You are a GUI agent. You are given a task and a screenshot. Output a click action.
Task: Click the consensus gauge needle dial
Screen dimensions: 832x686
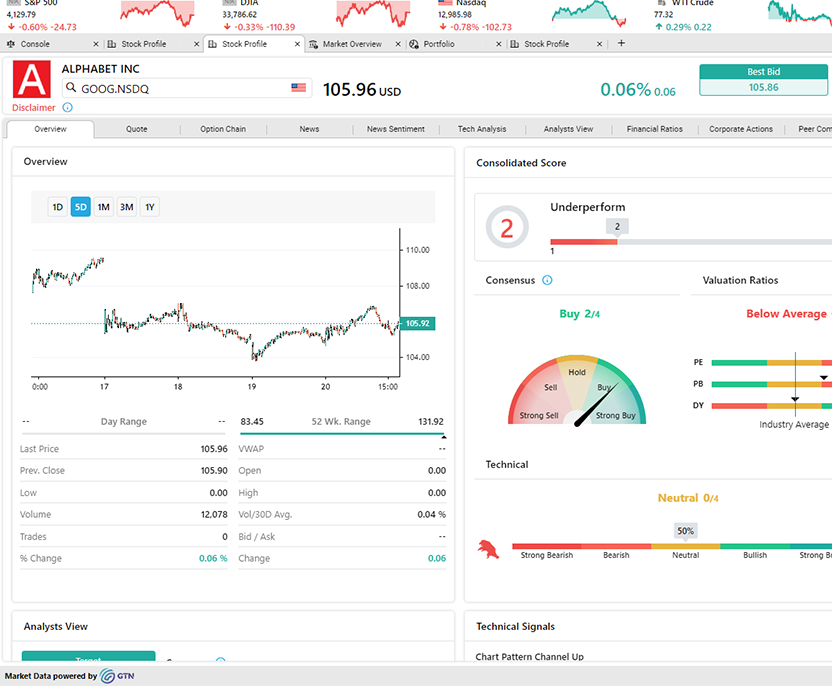[x=577, y=390]
